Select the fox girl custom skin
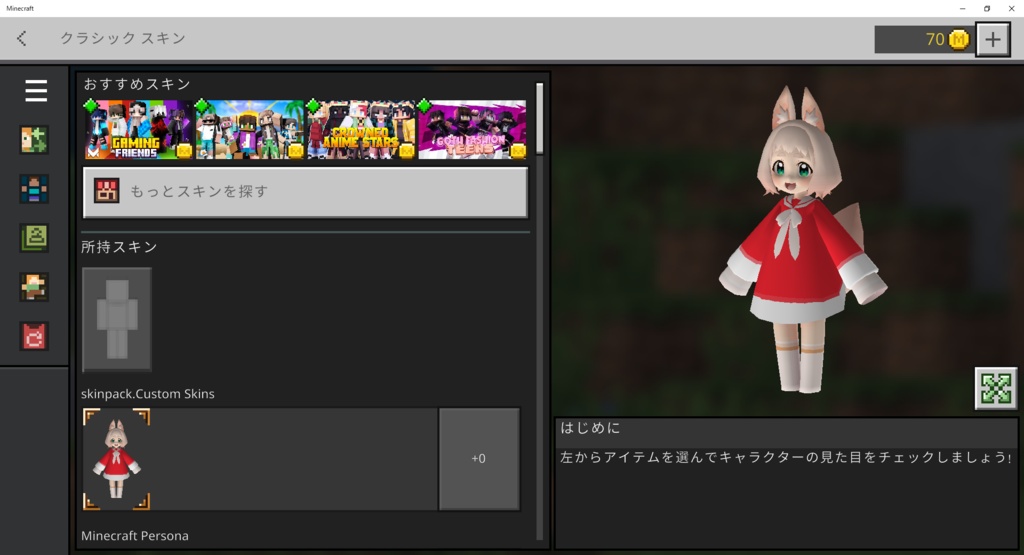This screenshot has width=1024, height=555. click(x=116, y=459)
